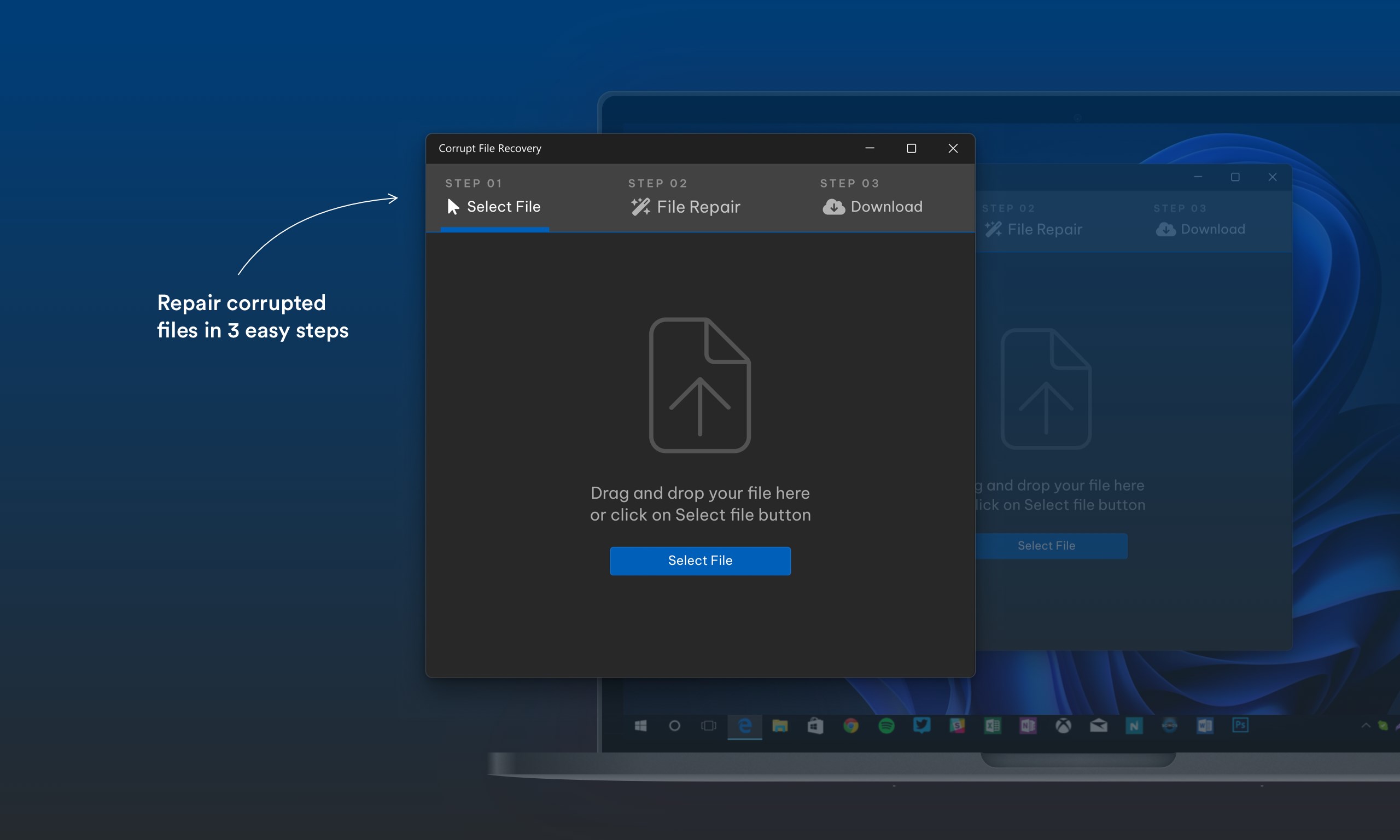Click the Select File cursor icon
The height and width of the screenshot is (840, 1400).
point(453,207)
